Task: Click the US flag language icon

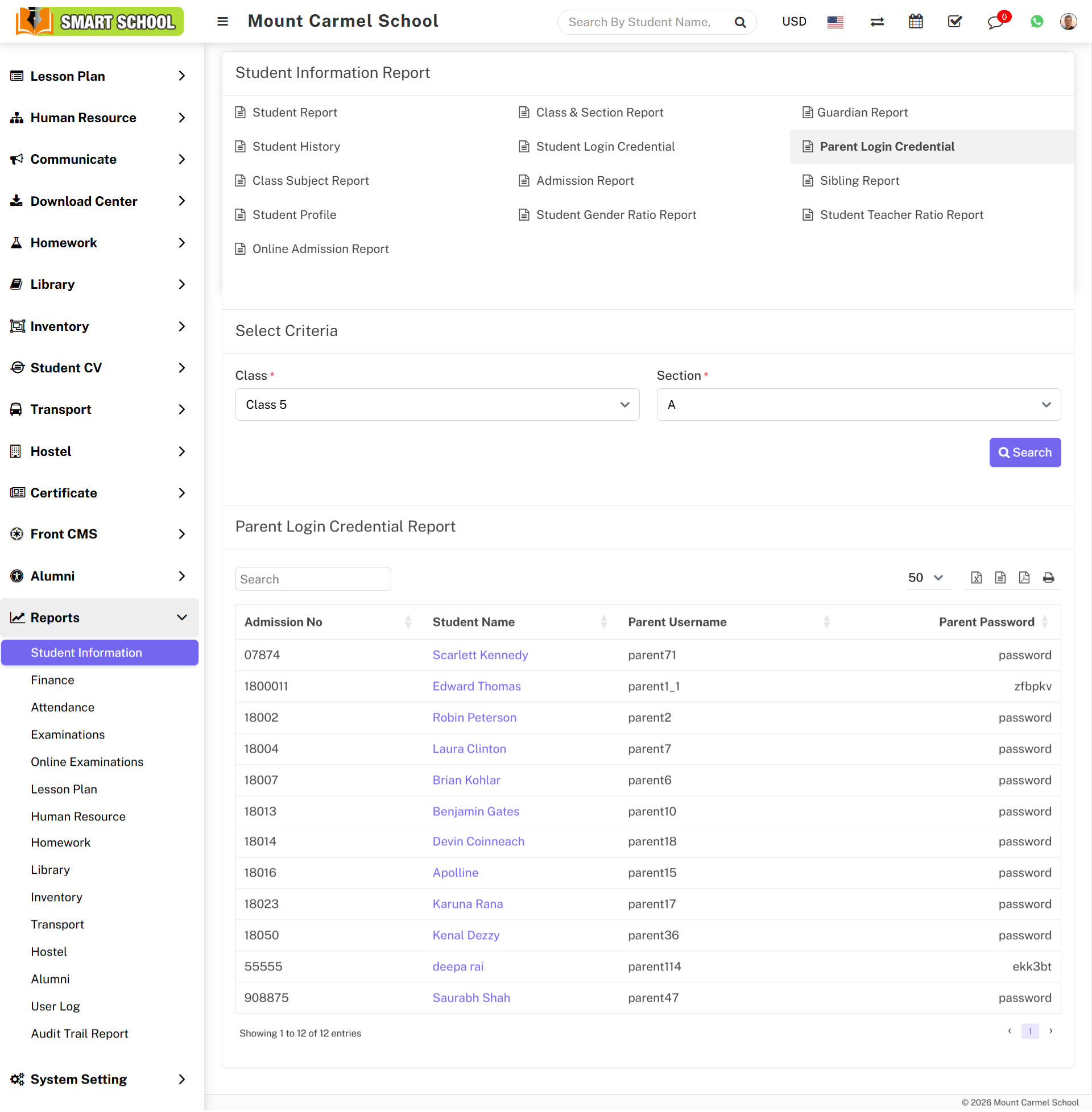Action: tap(835, 22)
